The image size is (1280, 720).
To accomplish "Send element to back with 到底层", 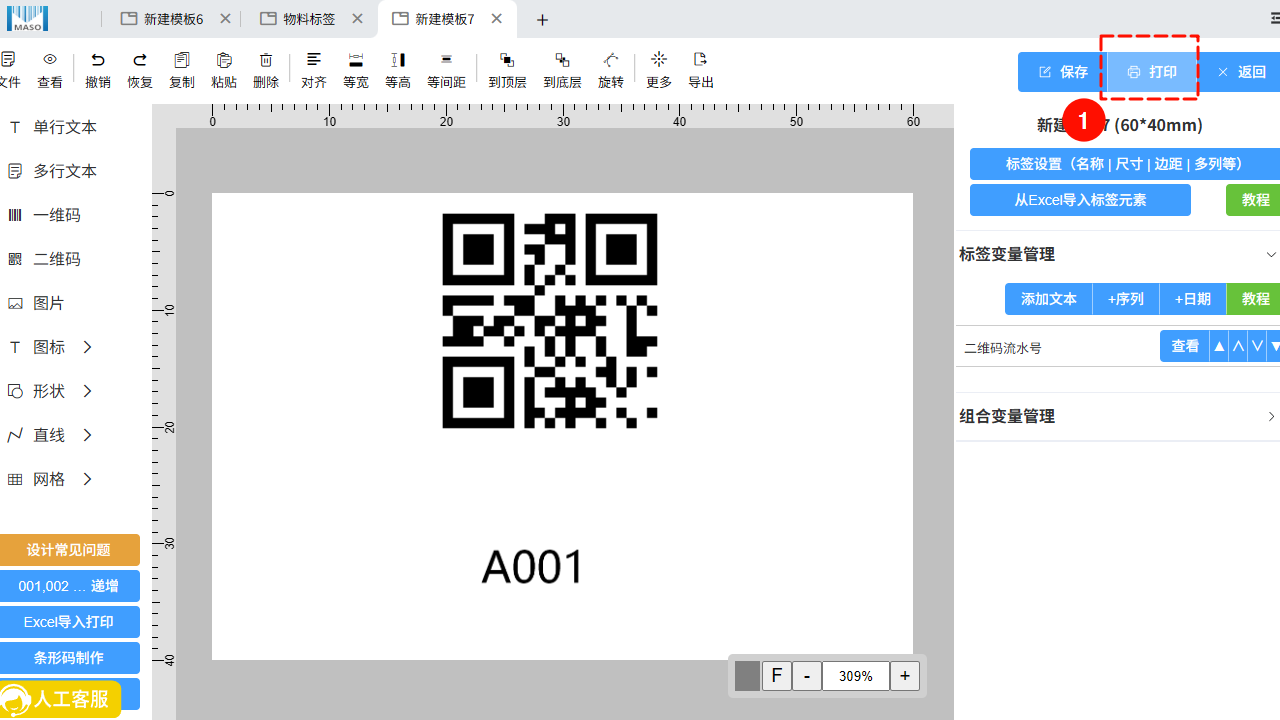I will point(562,60).
